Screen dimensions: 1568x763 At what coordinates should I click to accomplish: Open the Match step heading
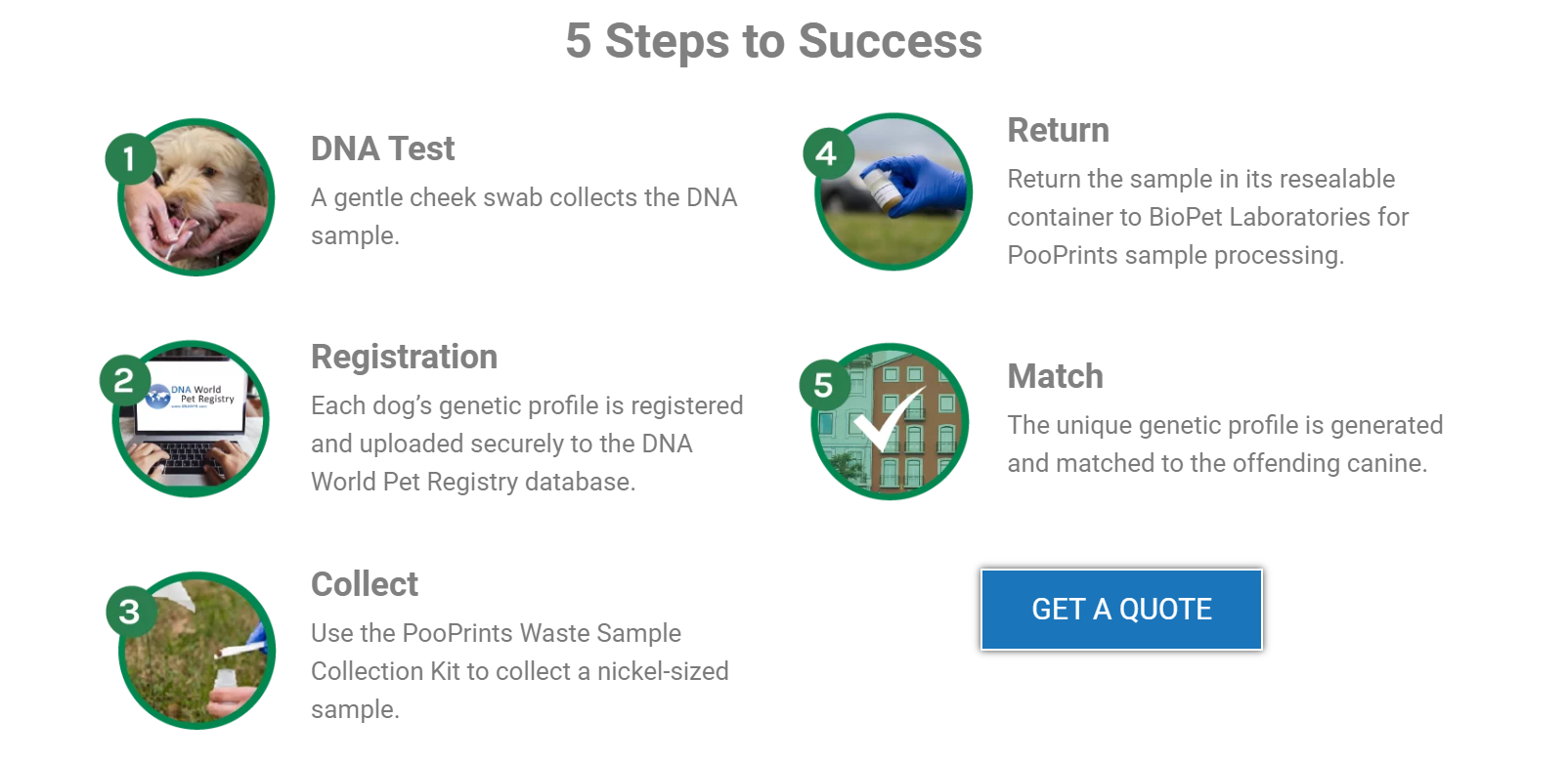(1055, 376)
